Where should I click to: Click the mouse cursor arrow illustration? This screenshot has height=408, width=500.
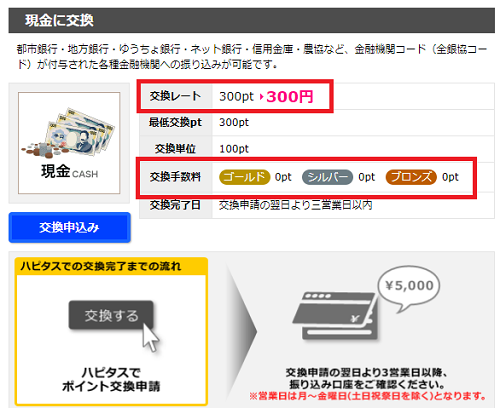click(x=150, y=337)
